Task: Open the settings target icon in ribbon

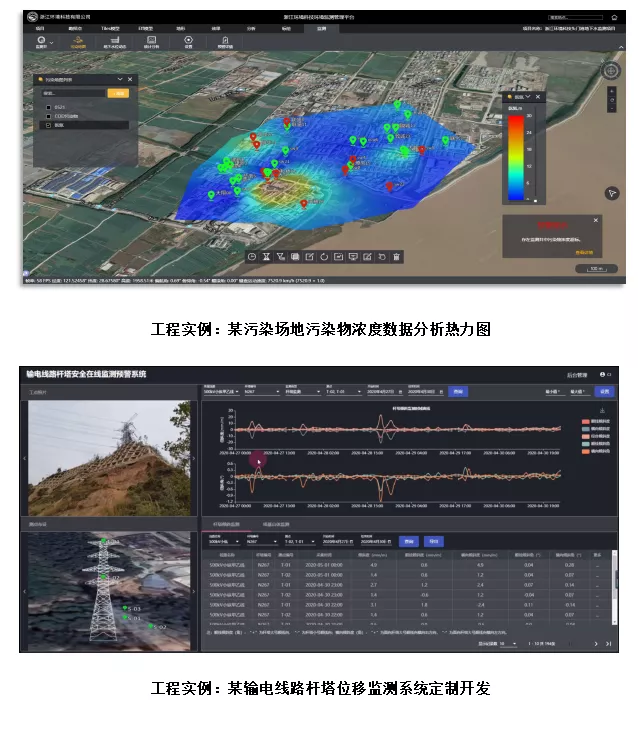Action: [189, 42]
